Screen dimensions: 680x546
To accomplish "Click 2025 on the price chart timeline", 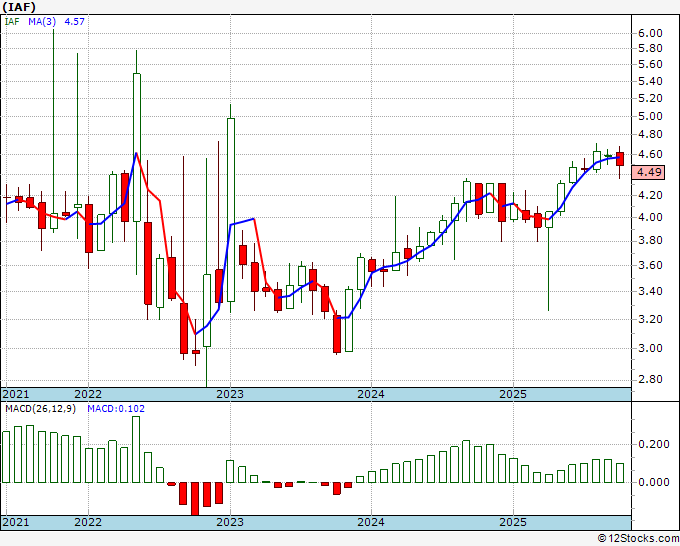I will 513,394.
